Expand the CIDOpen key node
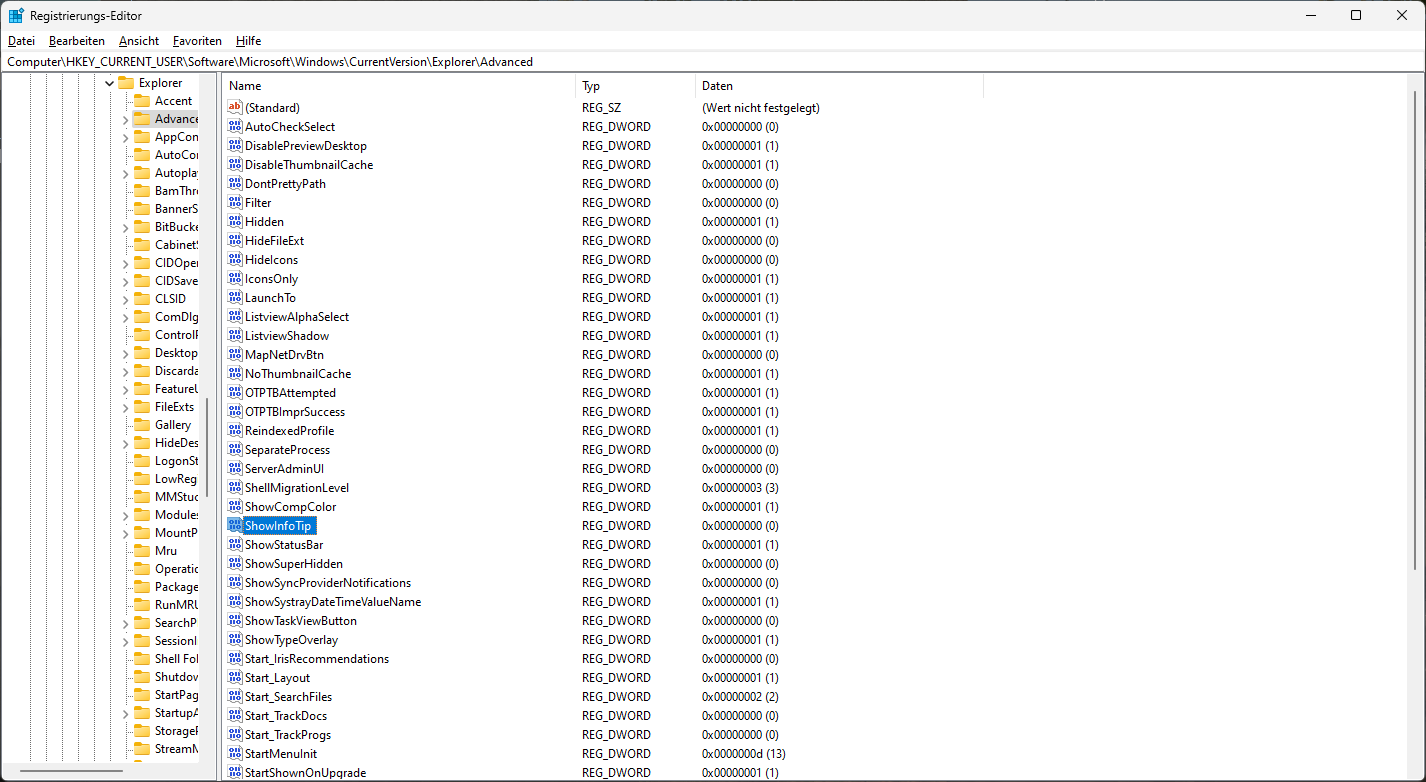The image size is (1426, 782). tap(125, 263)
